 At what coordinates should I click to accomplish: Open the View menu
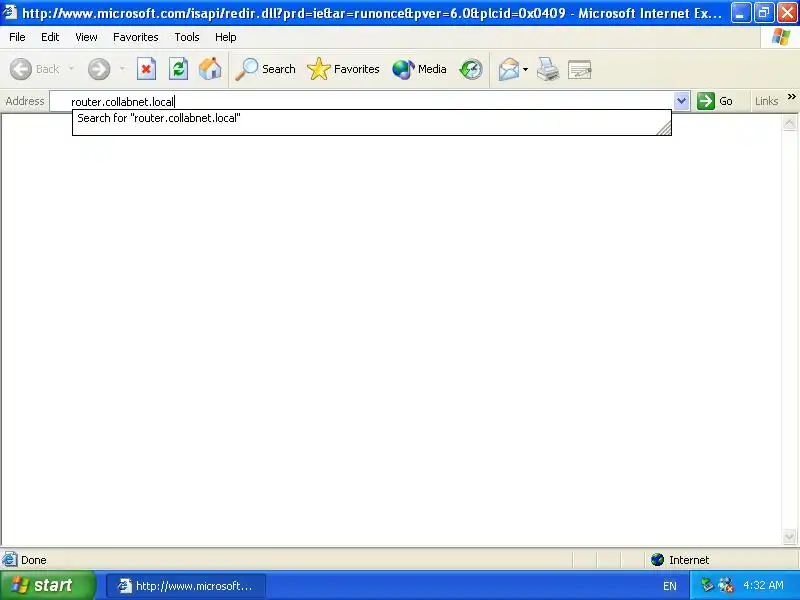tap(86, 37)
